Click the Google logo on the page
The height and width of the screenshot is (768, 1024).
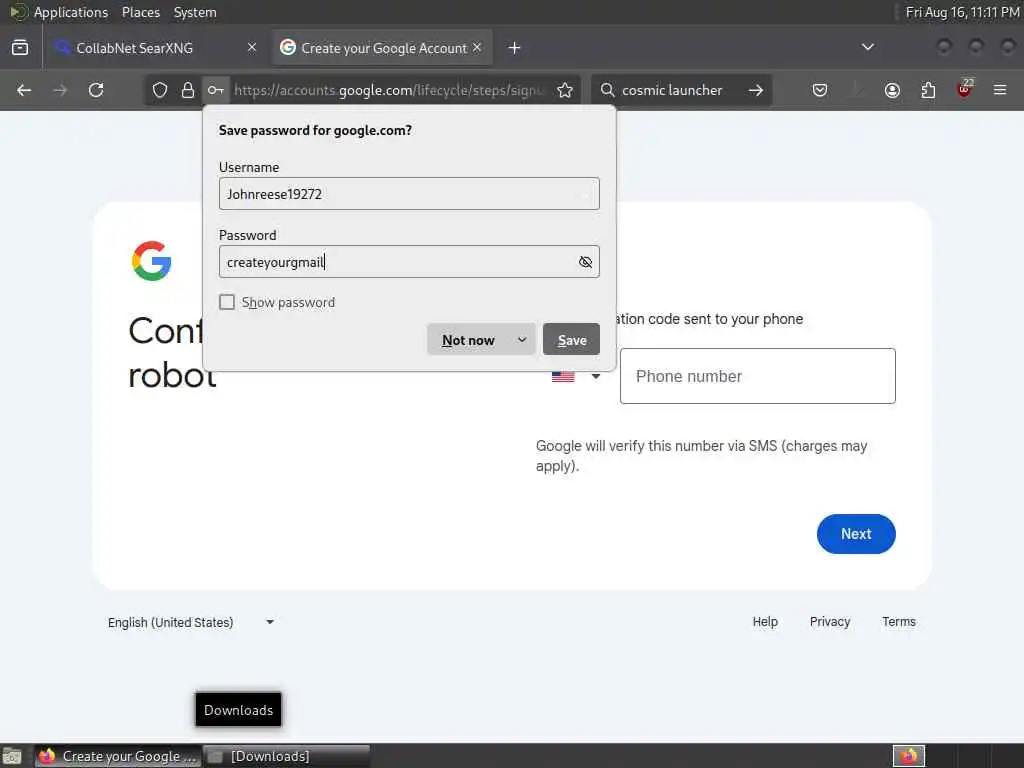point(152,261)
